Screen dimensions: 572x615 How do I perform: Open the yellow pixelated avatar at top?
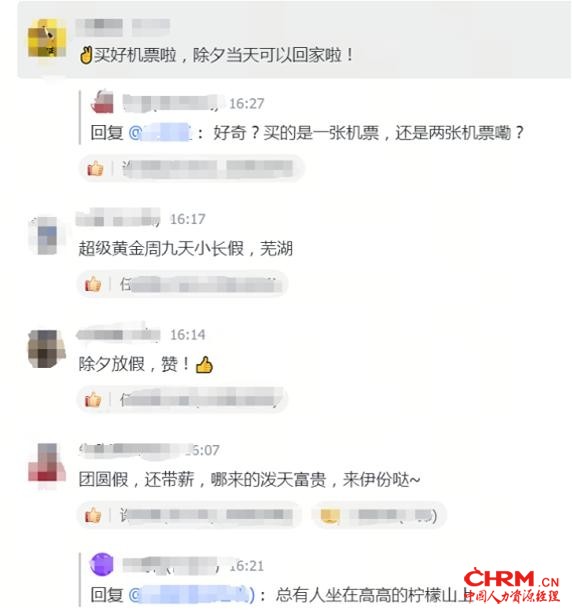[x=47, y=38]
